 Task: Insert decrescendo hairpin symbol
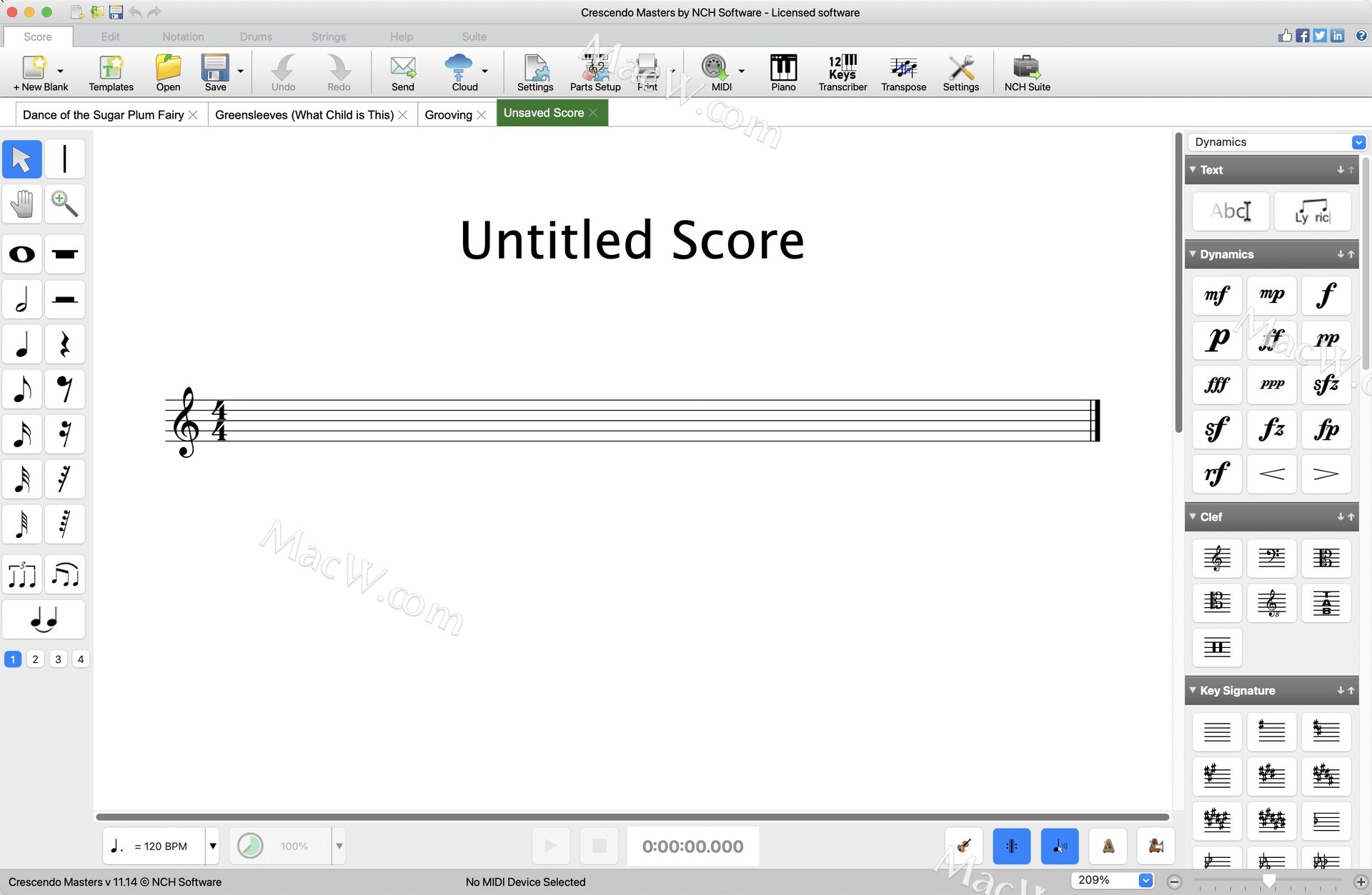1326,474
